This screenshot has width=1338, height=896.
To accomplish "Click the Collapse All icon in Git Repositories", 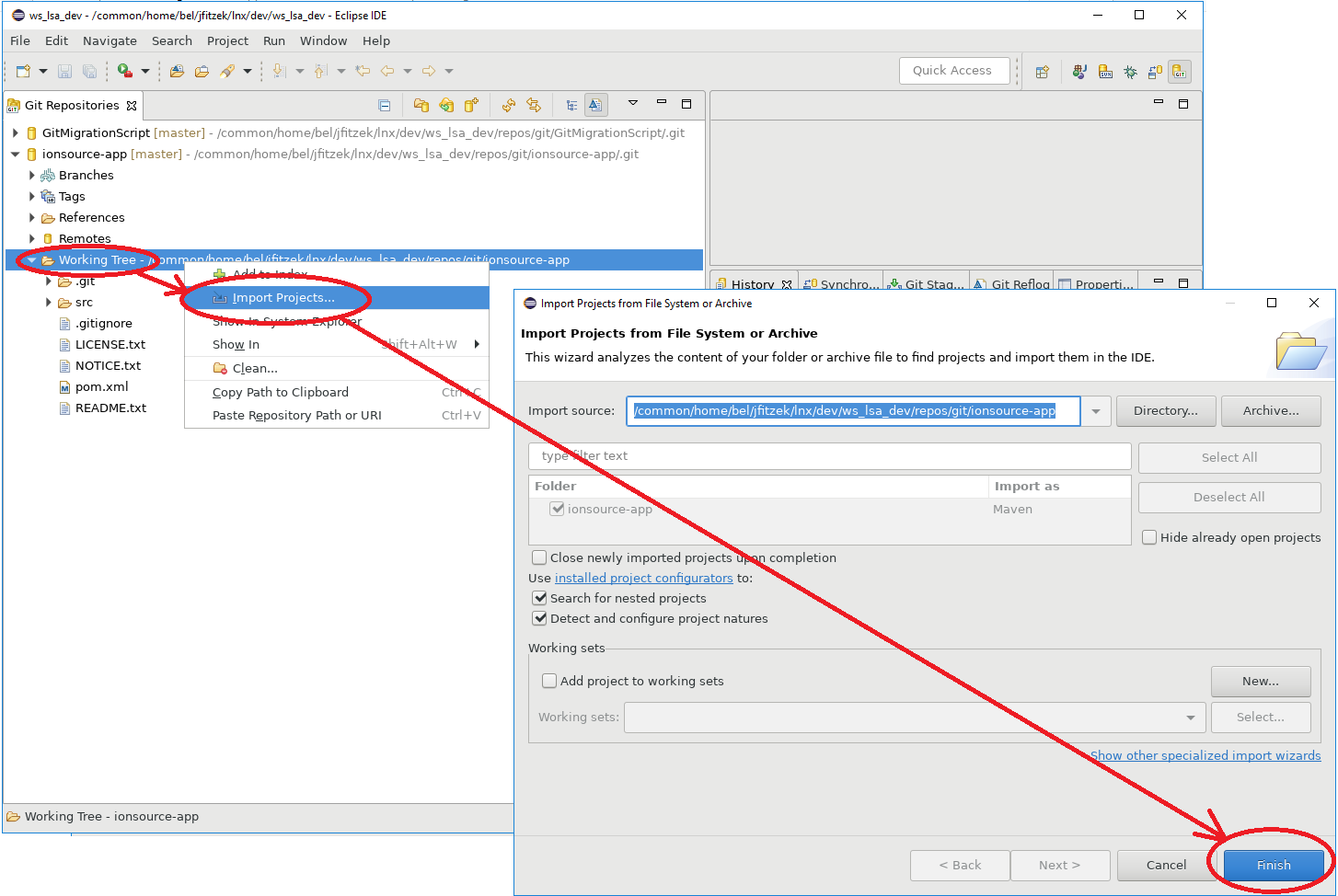I will click(385, 105).
